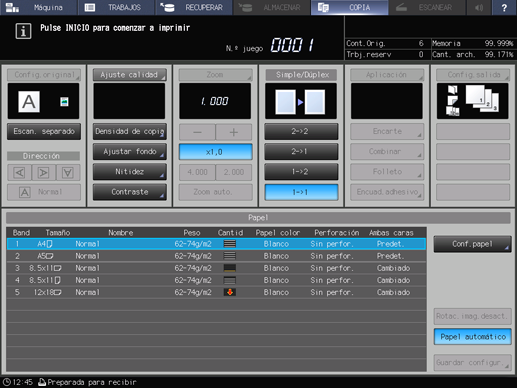Open Densidad de copia settings

click(130, 131)
